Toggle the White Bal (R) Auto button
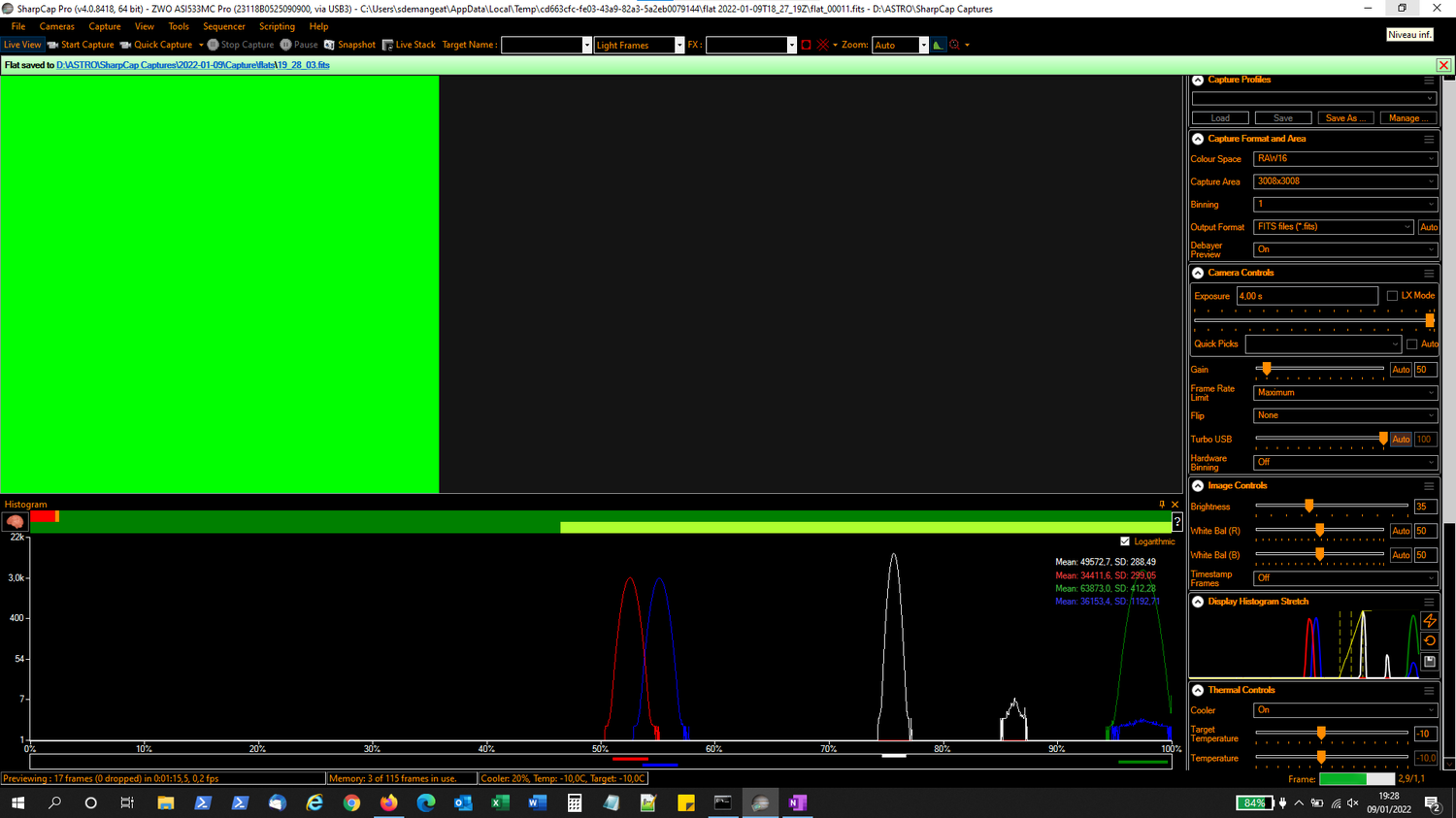1456x818 pixels. click(x=1401, y=531)
